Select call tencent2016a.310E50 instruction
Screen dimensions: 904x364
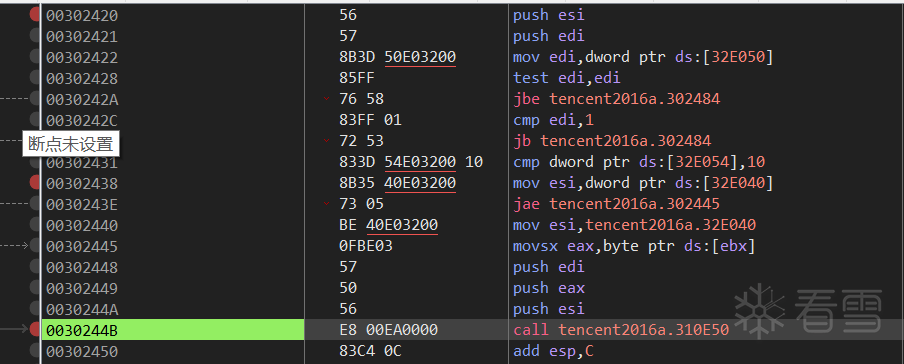click(x=621, y=330)
